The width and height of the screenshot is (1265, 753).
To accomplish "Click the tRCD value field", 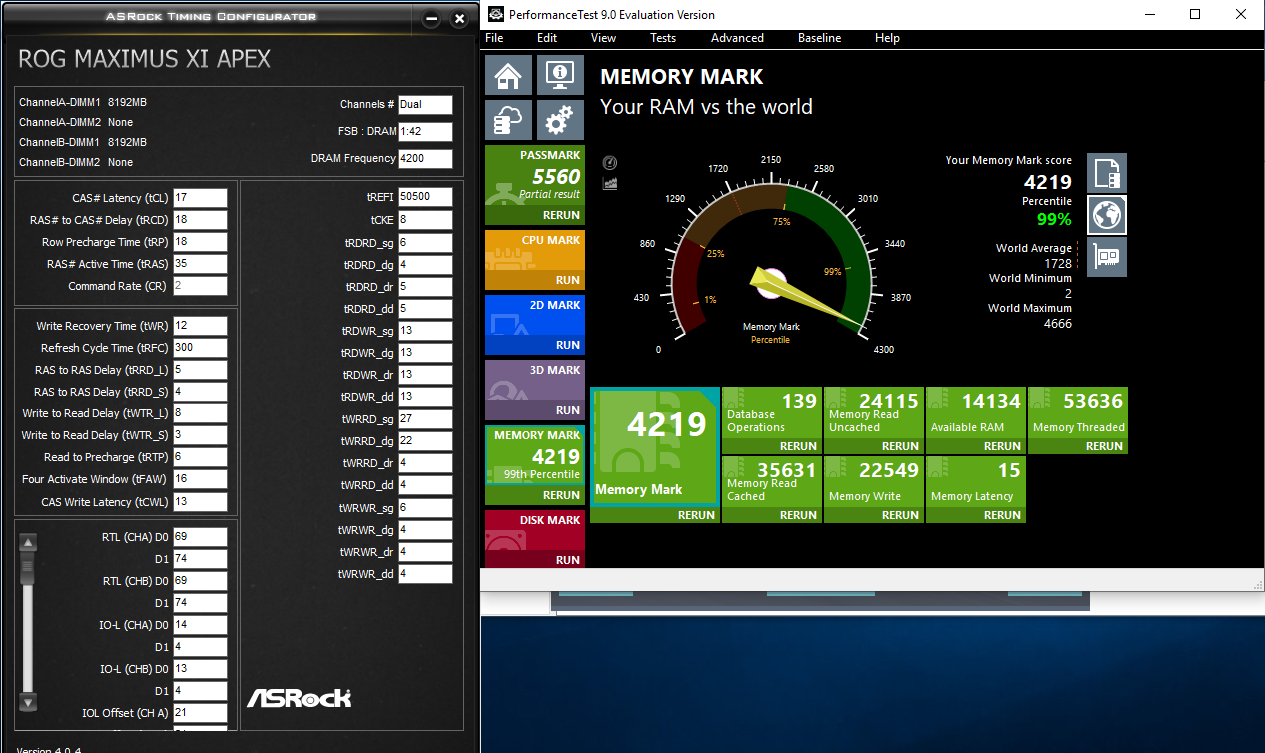I will pyautogui.click(x=200, y=220).
